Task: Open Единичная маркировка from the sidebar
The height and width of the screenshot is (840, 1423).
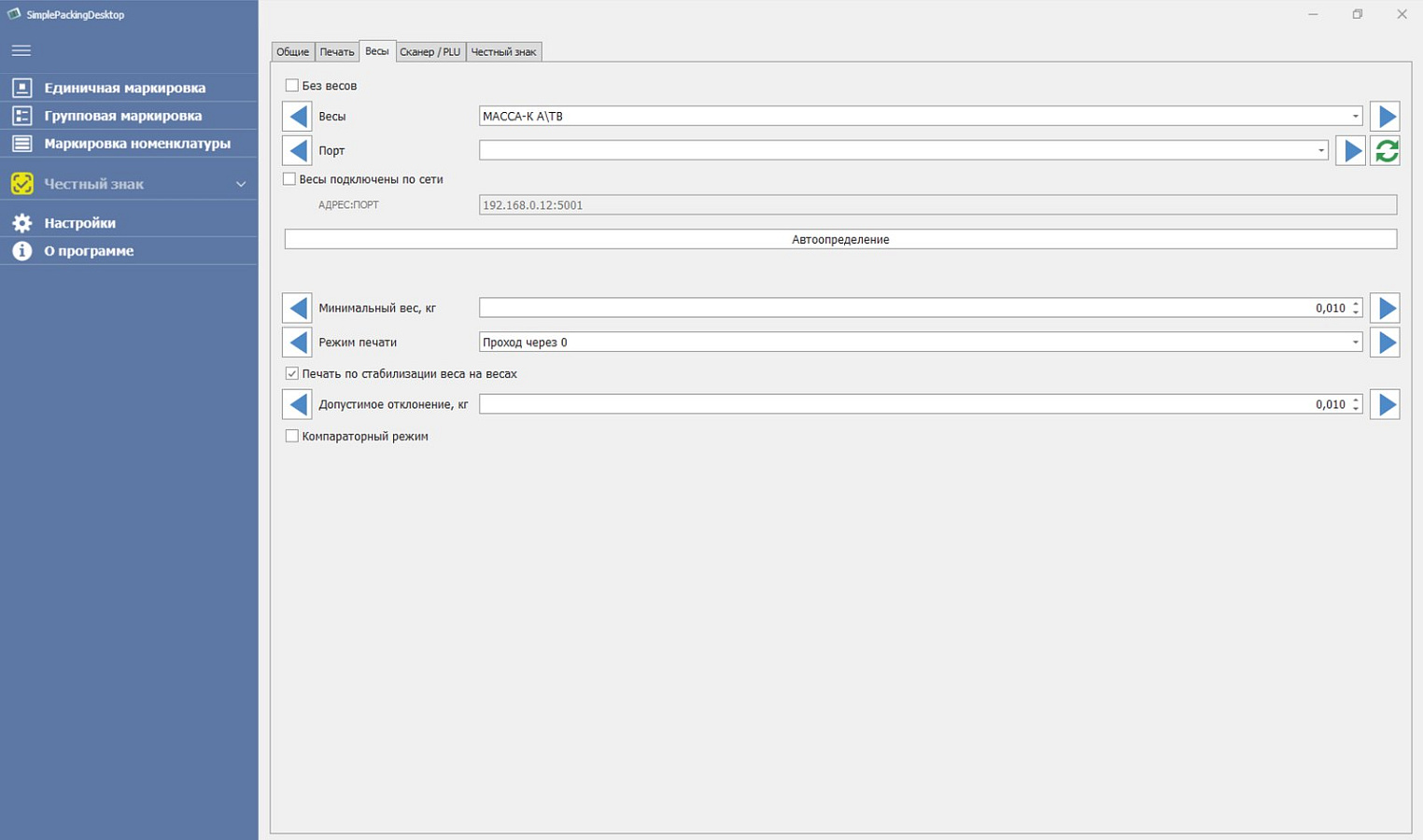Action: pyautogui.click(x=129, y=88)
